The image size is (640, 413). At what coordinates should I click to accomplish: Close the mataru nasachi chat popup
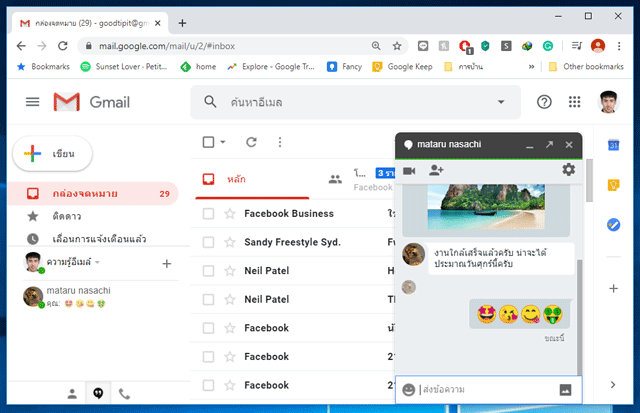(x=569, y=144)
